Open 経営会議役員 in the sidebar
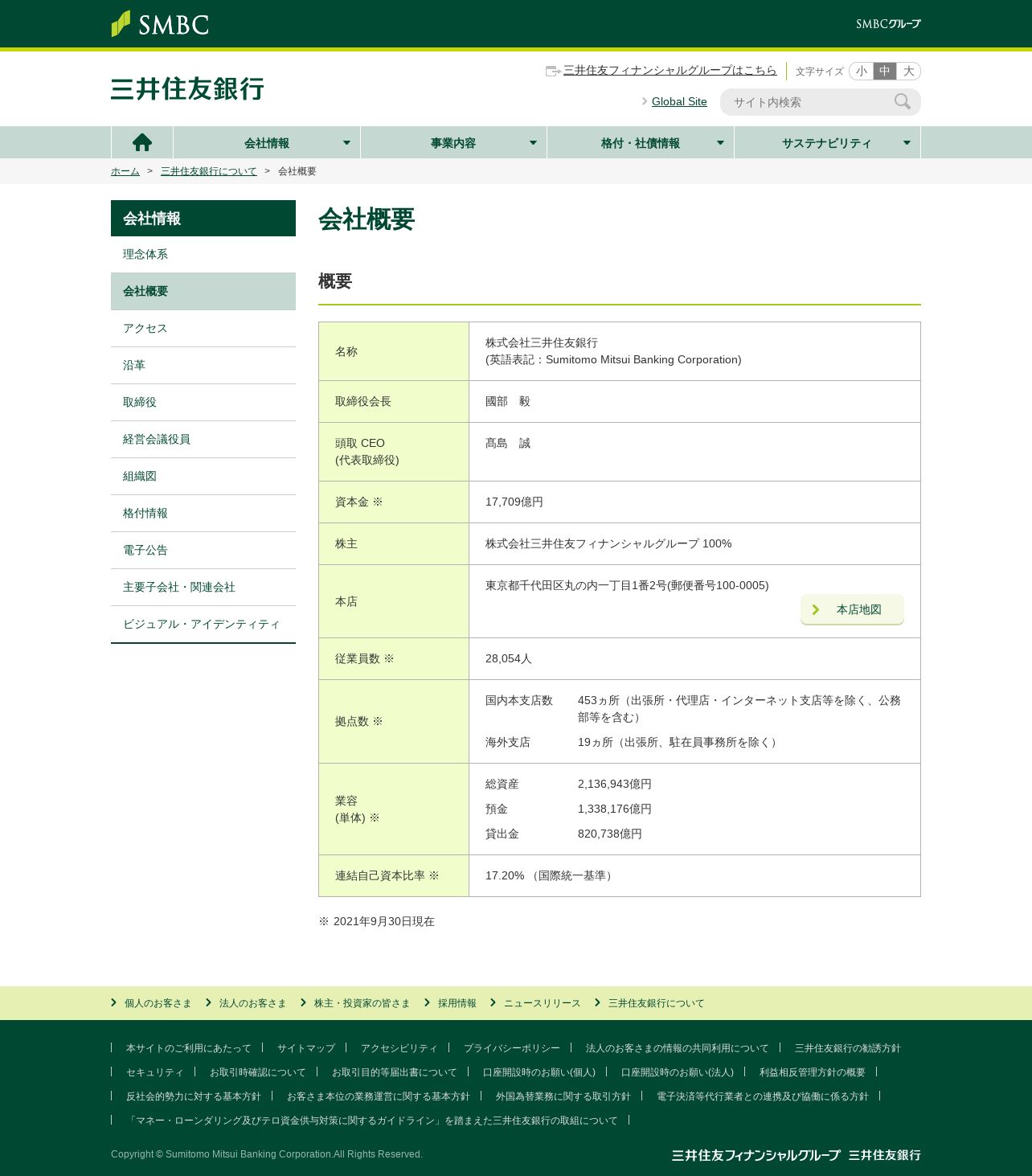The height and width of the screenshot is (1176, 1032). 203,439
